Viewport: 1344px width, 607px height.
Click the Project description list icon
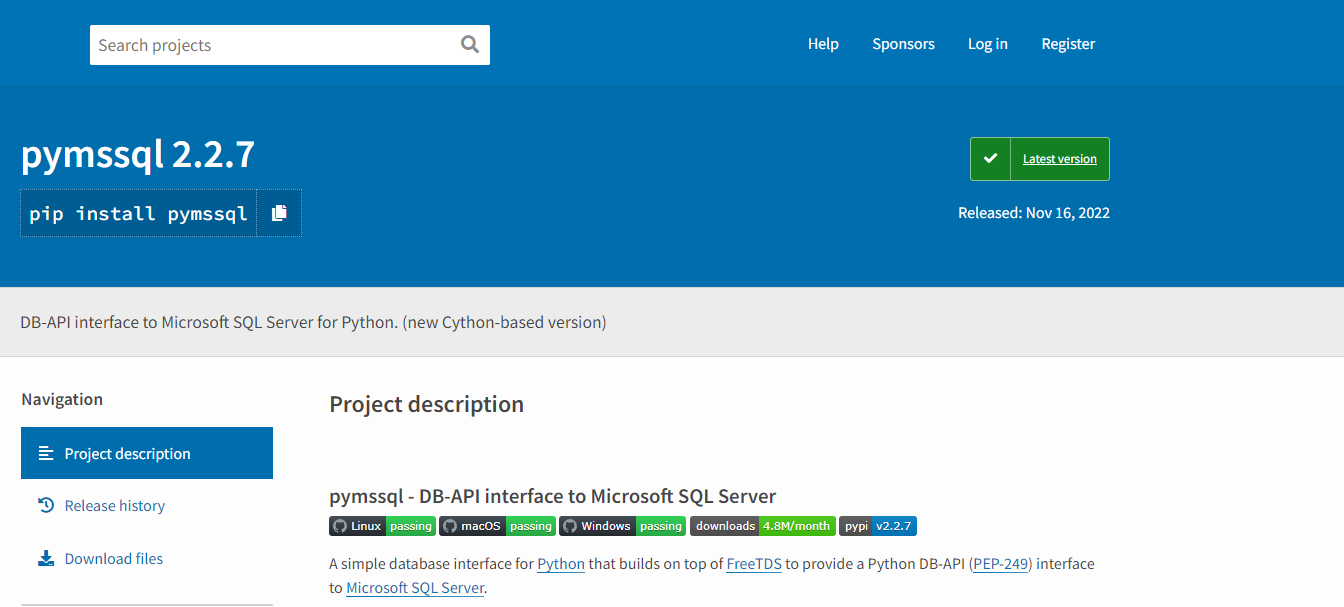(46, 453)
